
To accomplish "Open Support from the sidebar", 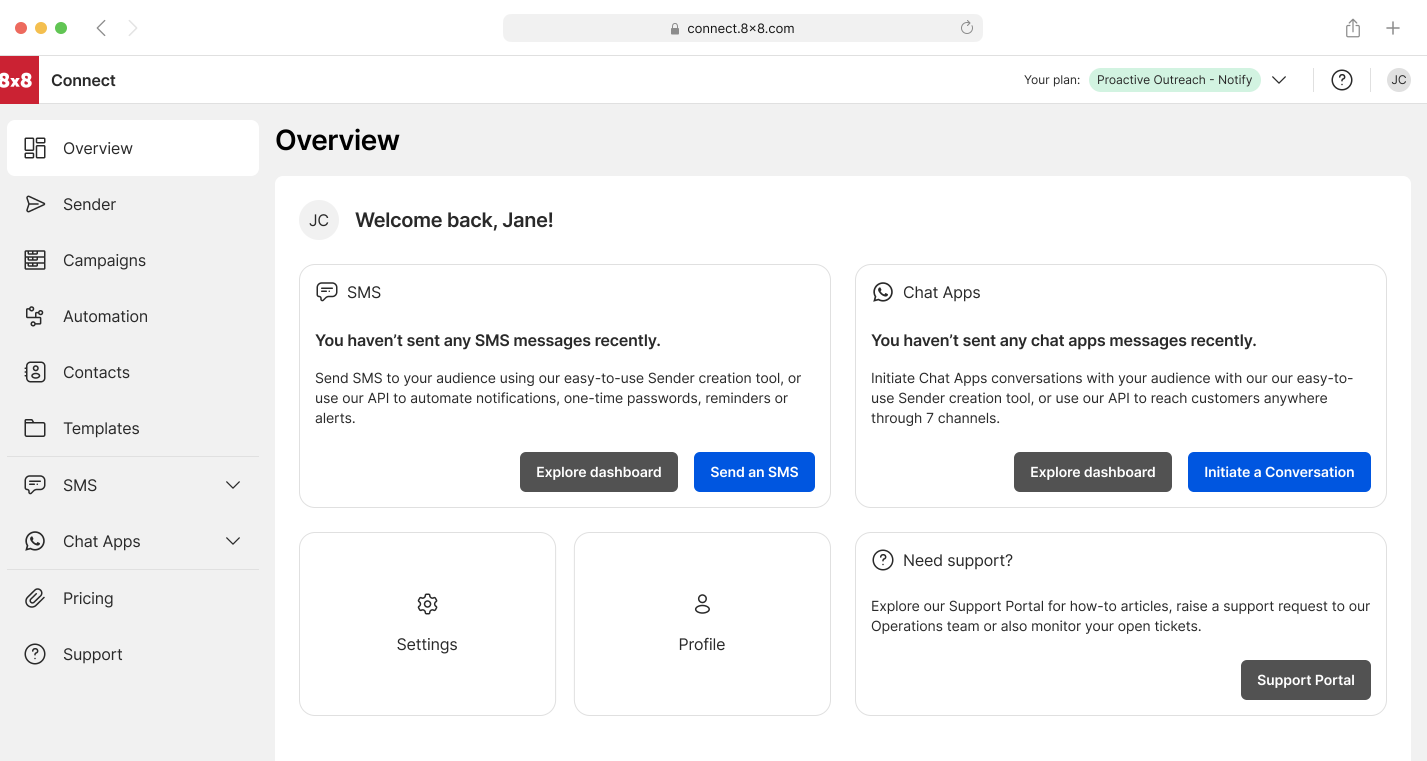I will (133, 654).
